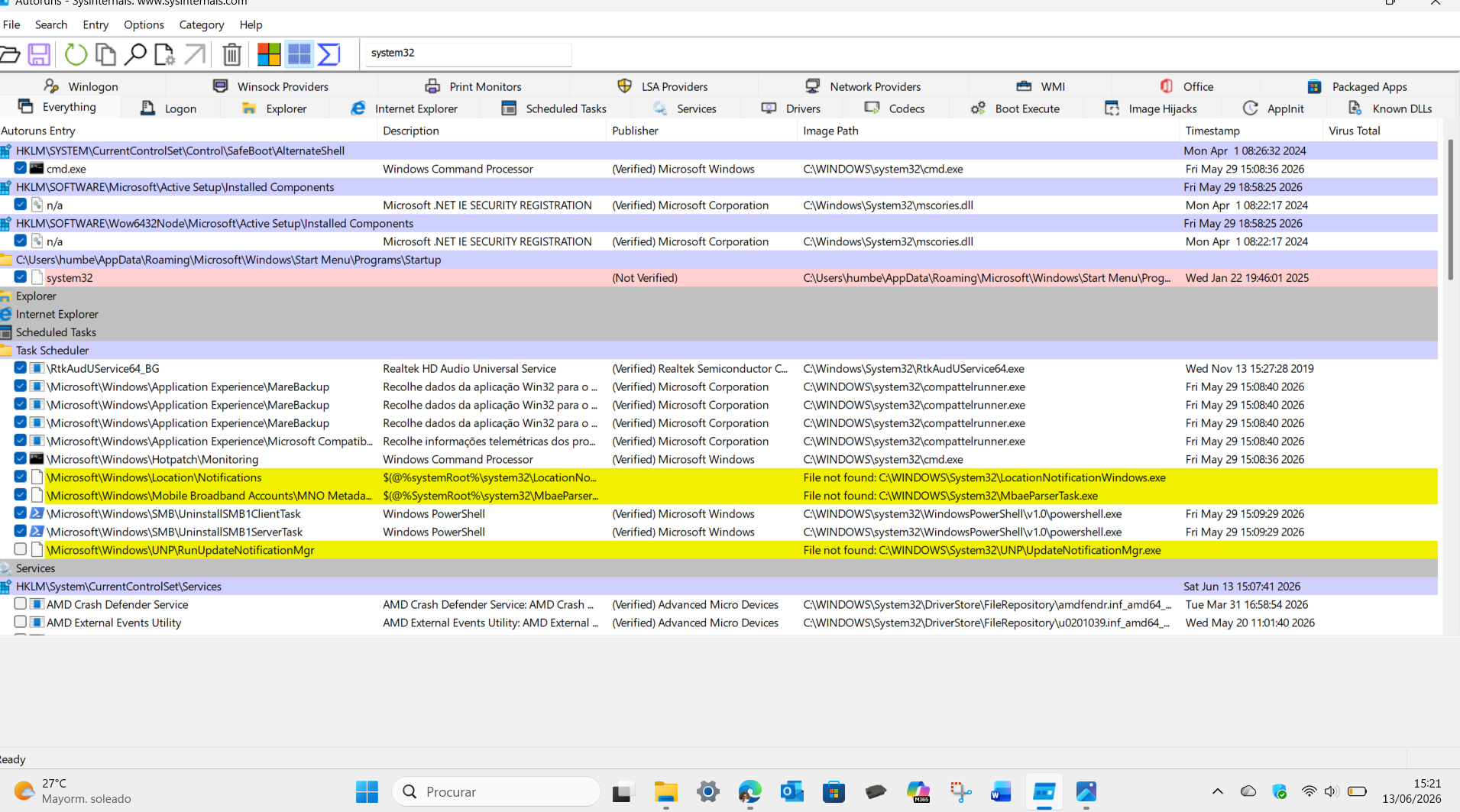Click the Jump to Entry arrow icon

point(195,54)
